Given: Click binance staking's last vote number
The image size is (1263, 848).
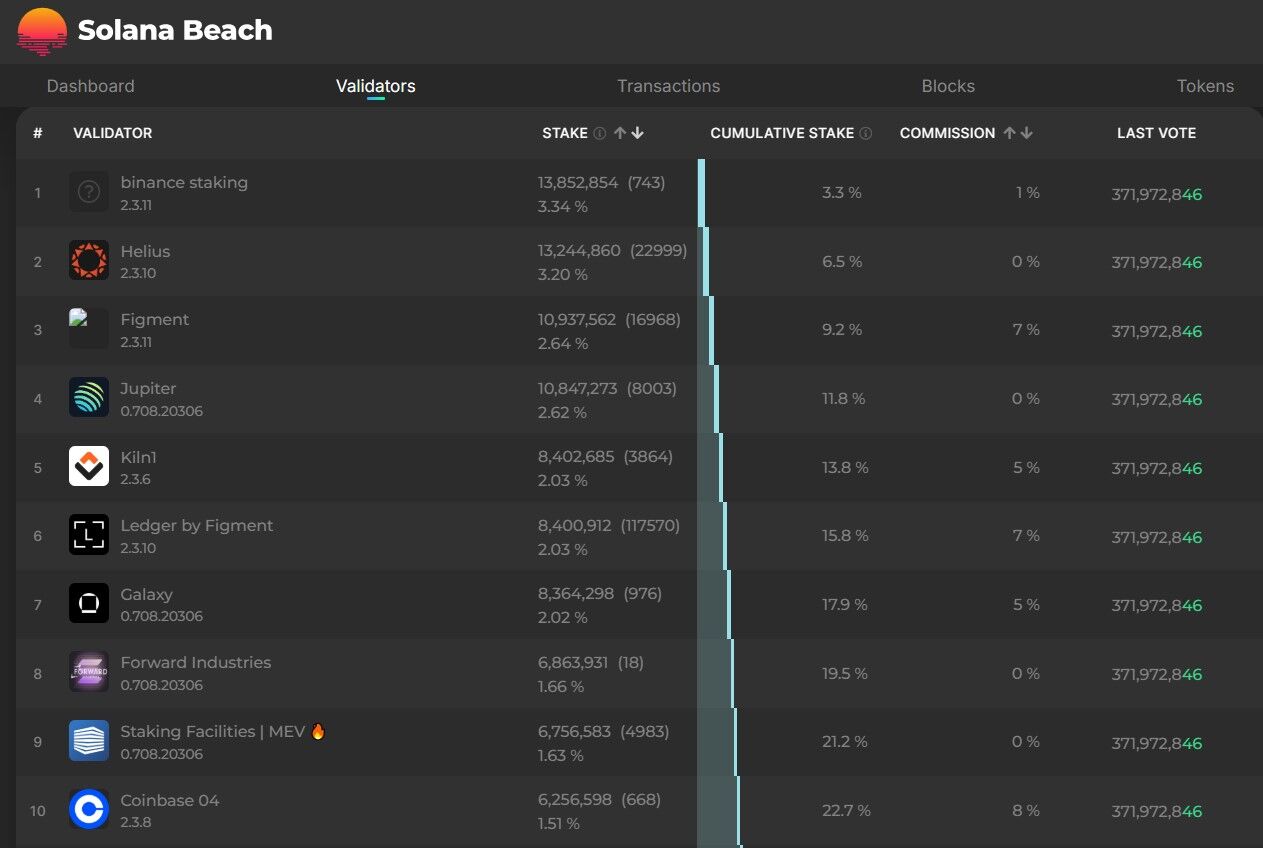Looking at the screenshot, I should coord(1156,194).
